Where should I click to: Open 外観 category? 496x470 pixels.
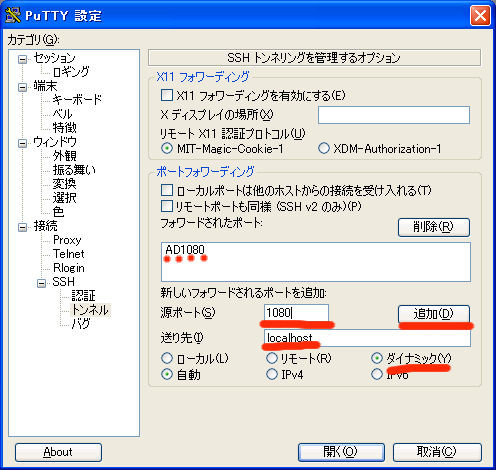pyautogui.click(x=64, y=156)
